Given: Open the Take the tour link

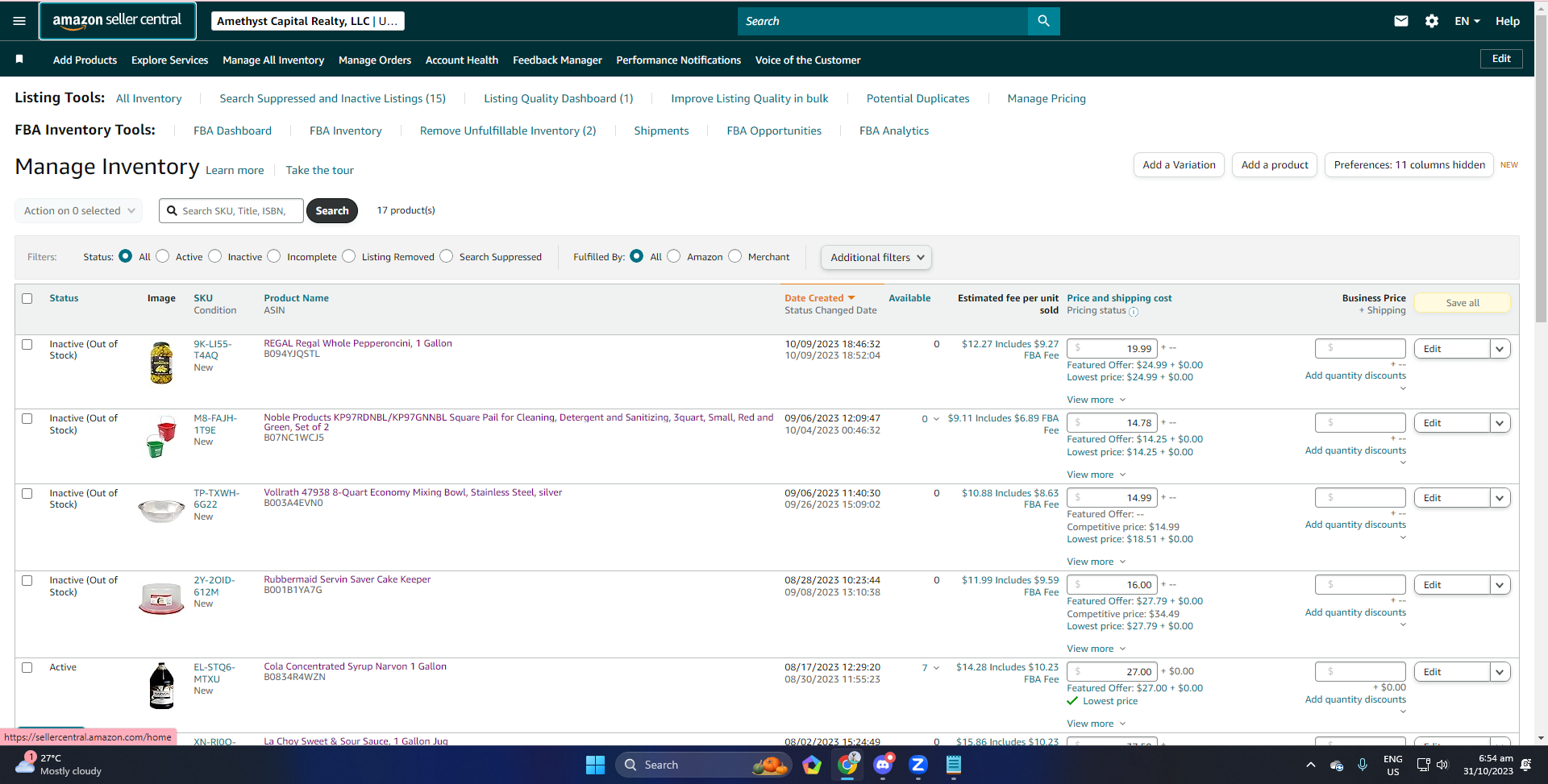Looking at the screenshot, I should click(319, 170).
